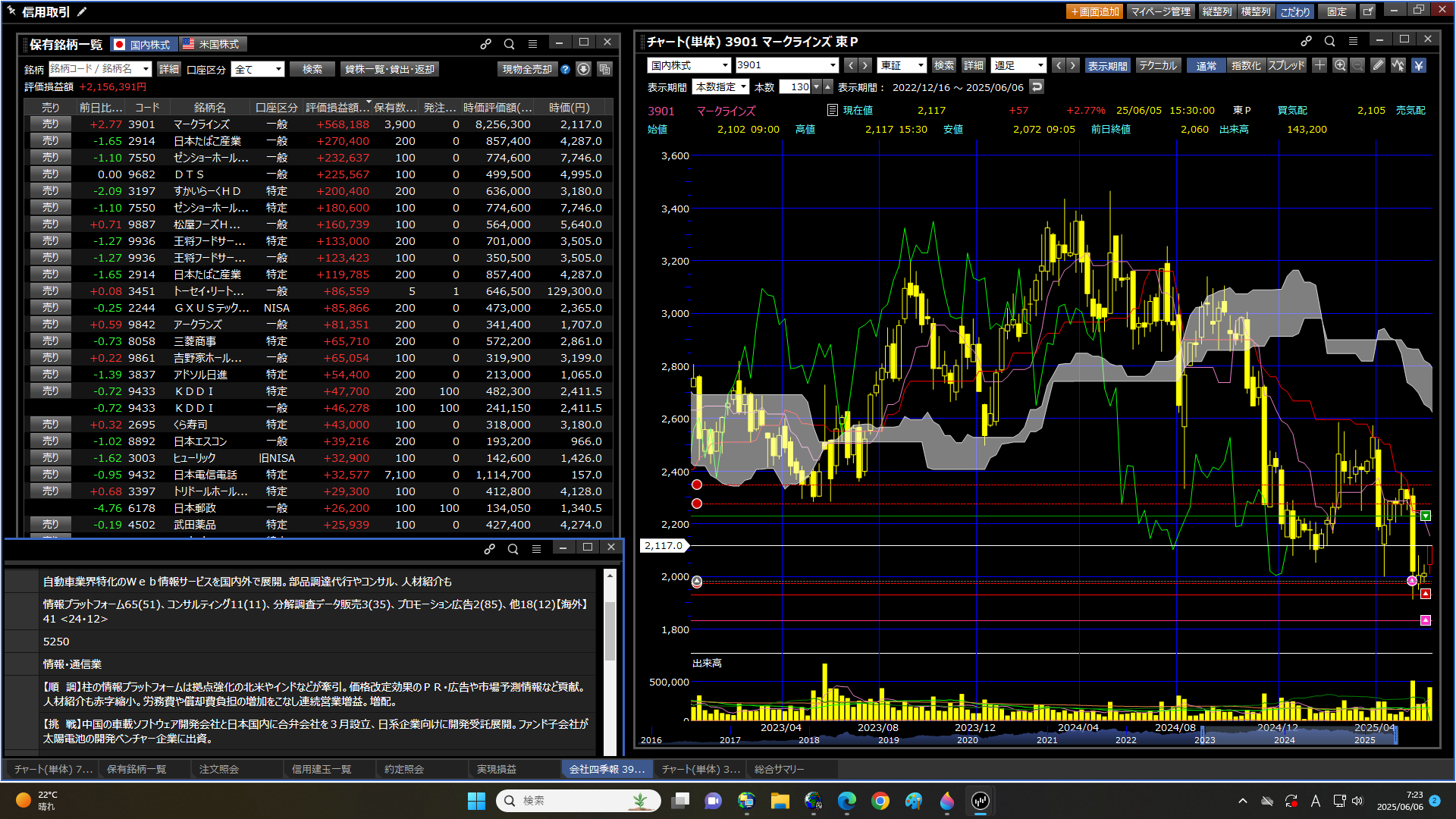This screenshot has height=819, width=1456.
Task: Open the hamburger menu in the chart panel header
Action: coord(1353,41)
